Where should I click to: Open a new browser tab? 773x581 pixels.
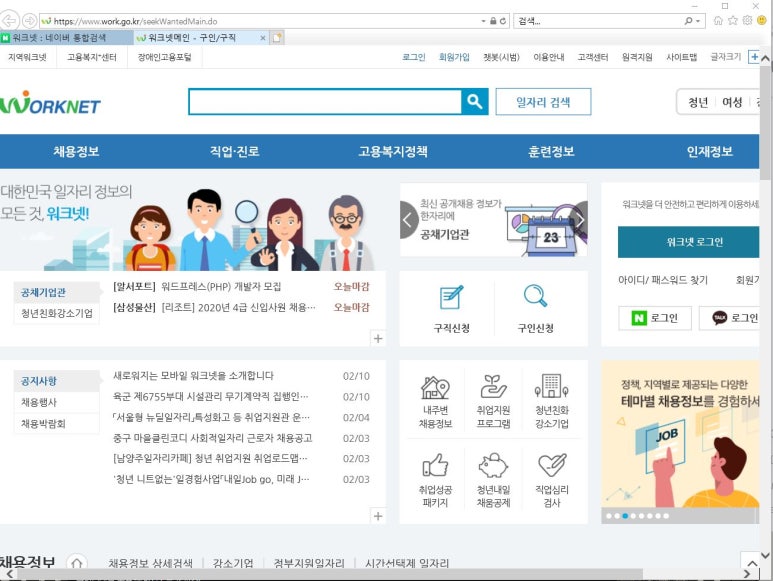[x=277, y=37]
